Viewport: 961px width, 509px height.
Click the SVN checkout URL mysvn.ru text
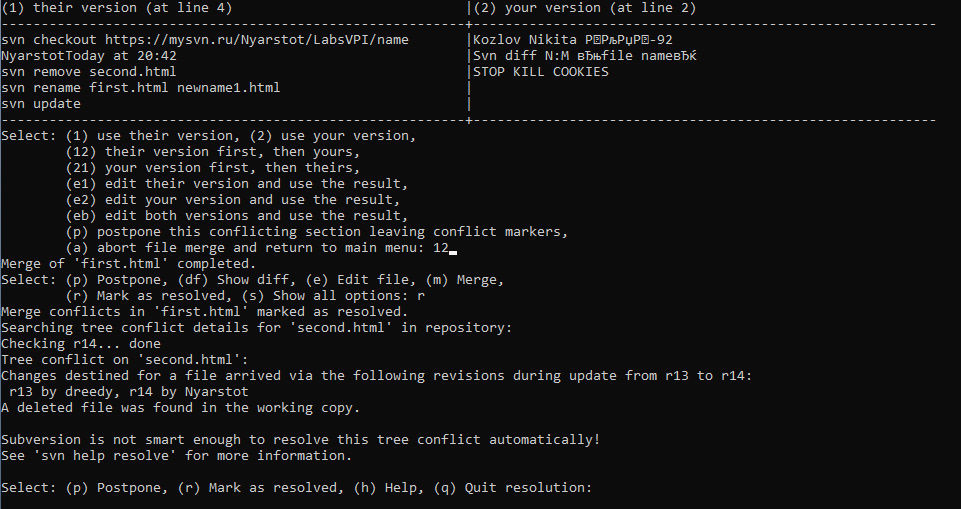coord(257,40)
